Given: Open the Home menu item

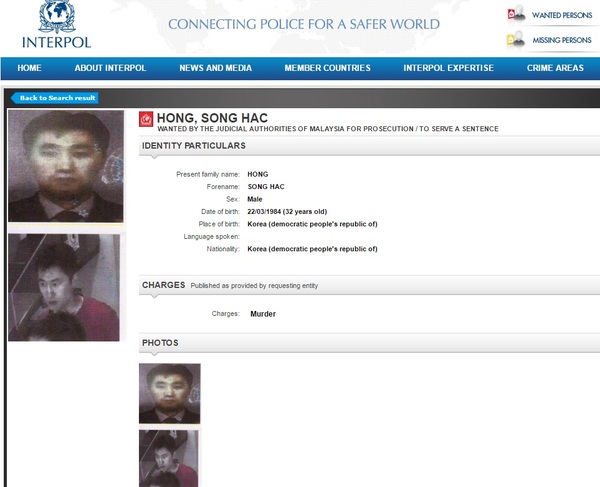Looking at the screenshot, I should coord(29,68).
